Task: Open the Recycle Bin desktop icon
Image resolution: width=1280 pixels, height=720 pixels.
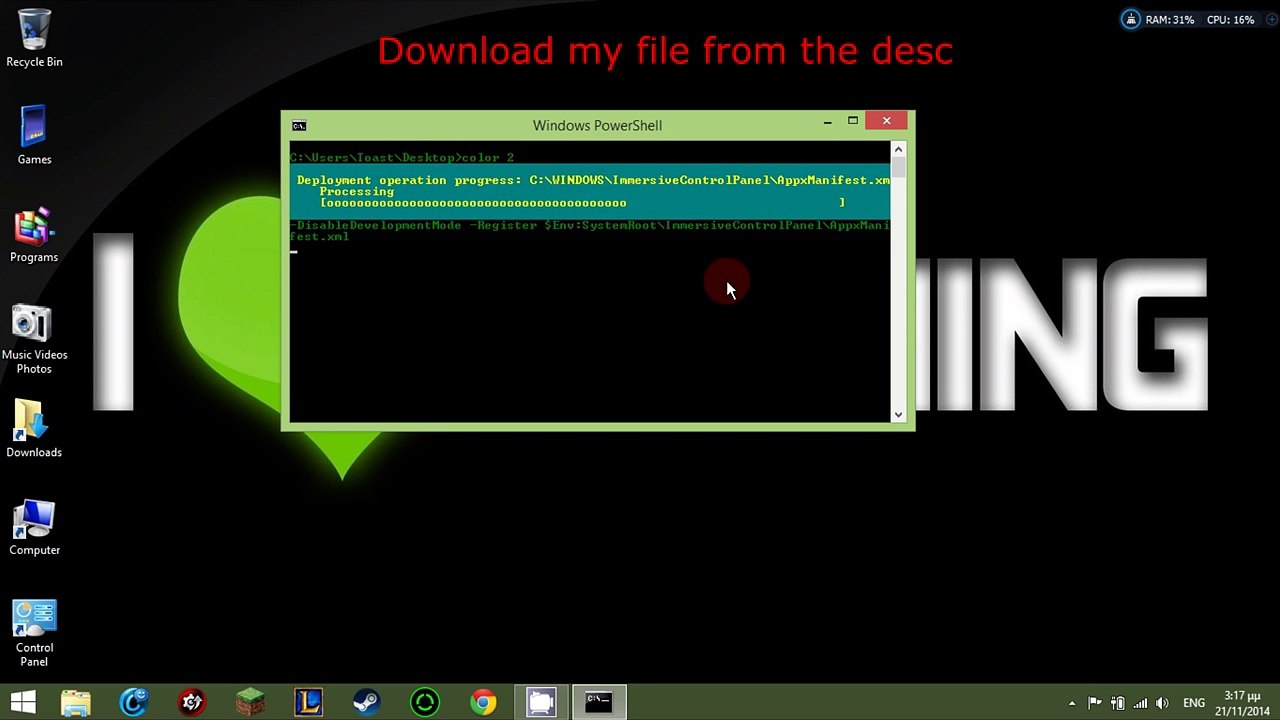Action: [x=34, y=39]
